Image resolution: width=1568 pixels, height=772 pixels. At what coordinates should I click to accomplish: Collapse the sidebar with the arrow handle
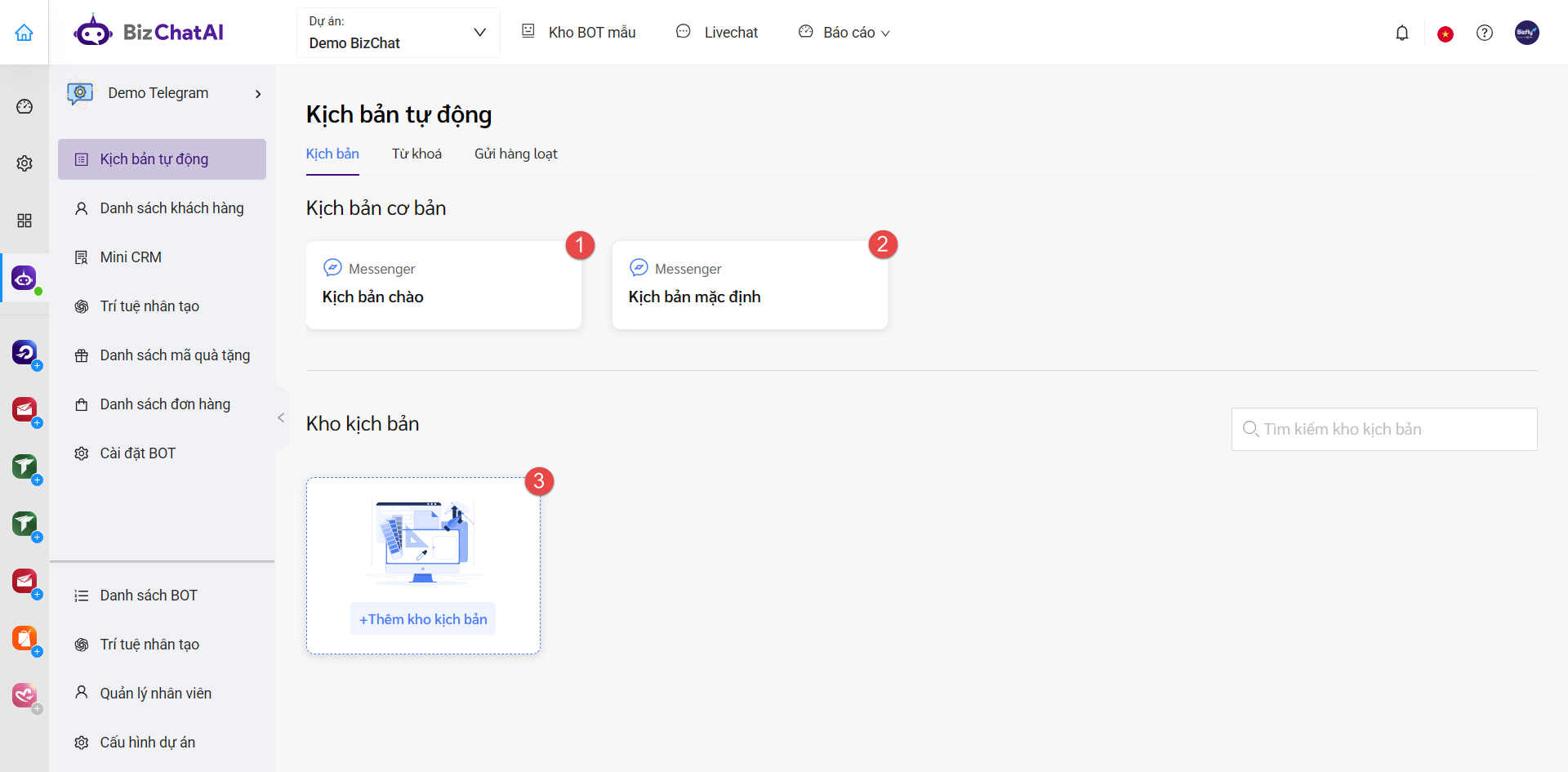click(x=281, y=417)
